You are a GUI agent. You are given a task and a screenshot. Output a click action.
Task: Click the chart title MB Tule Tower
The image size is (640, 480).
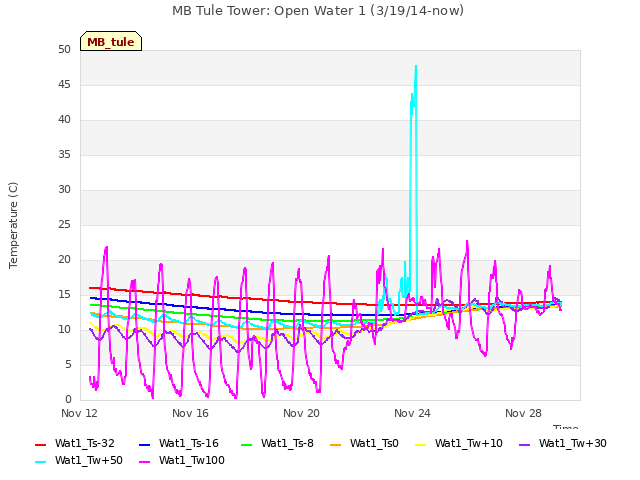[318, 11]
